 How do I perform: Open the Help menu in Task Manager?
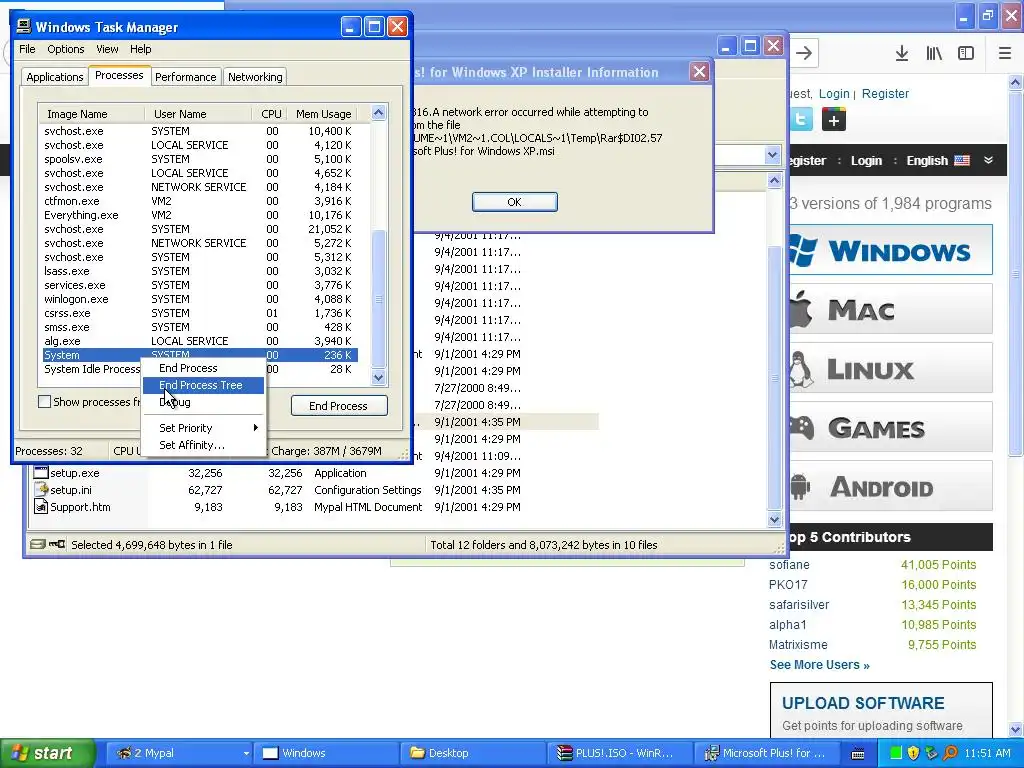pos(140,49)
